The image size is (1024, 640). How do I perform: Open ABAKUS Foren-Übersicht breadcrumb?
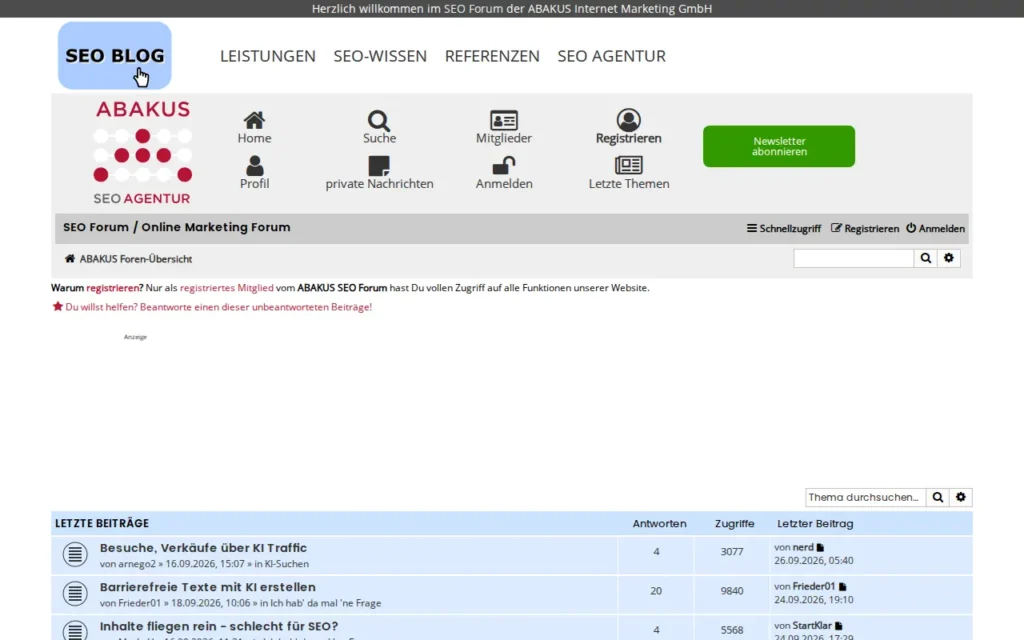point(136,259)
